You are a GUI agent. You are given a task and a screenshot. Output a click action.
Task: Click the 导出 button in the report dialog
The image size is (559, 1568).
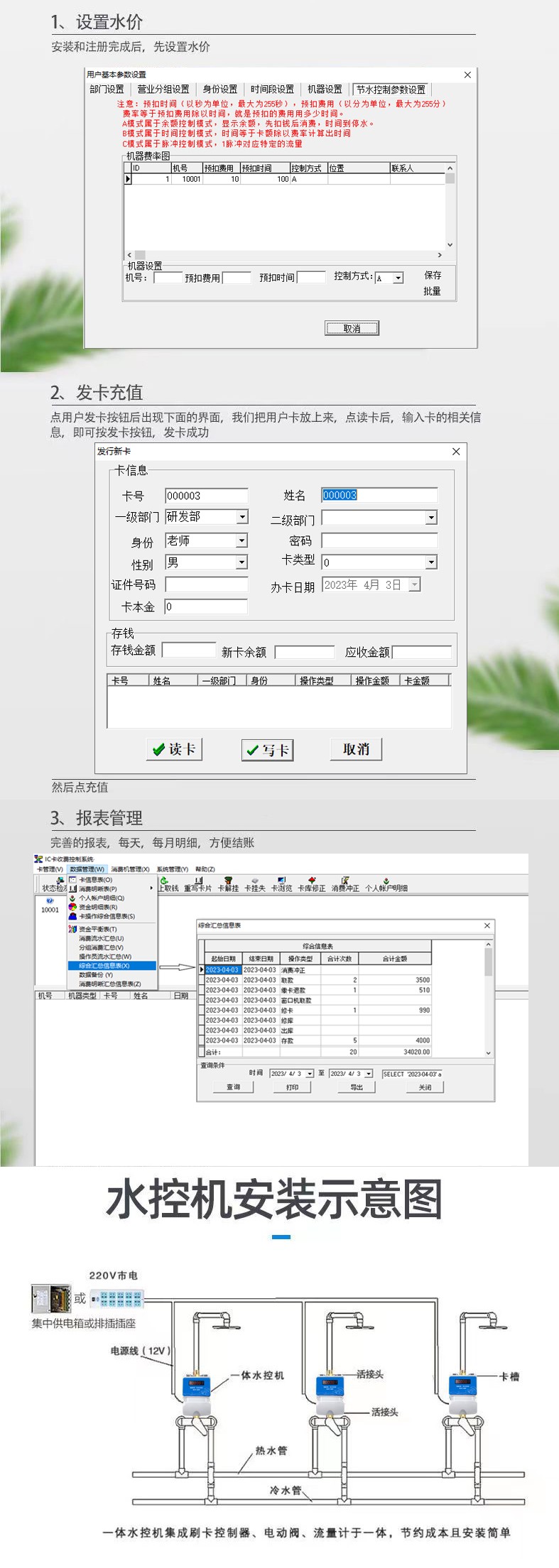pos(357,1087)
